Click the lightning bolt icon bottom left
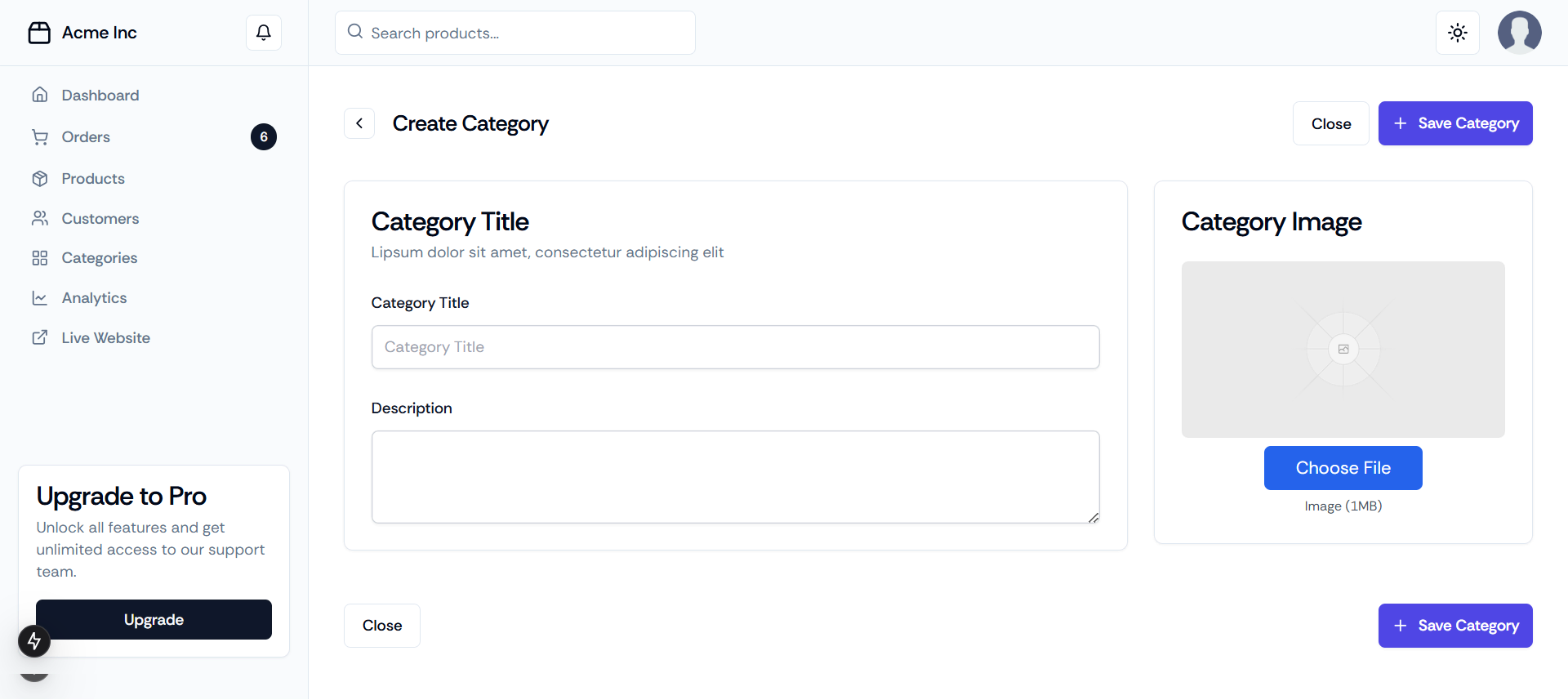This screenshot has width=1568, height=700. click(34, 641)
